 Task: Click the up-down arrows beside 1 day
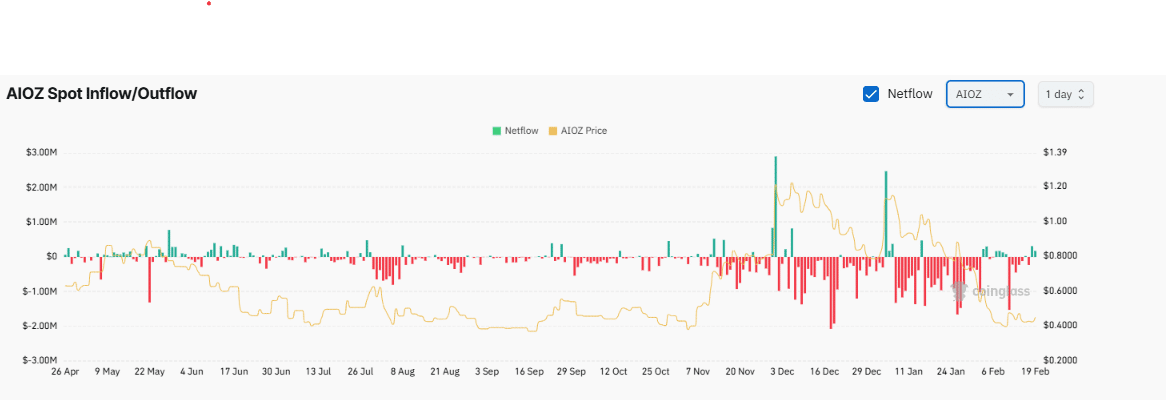point(1080,94)
